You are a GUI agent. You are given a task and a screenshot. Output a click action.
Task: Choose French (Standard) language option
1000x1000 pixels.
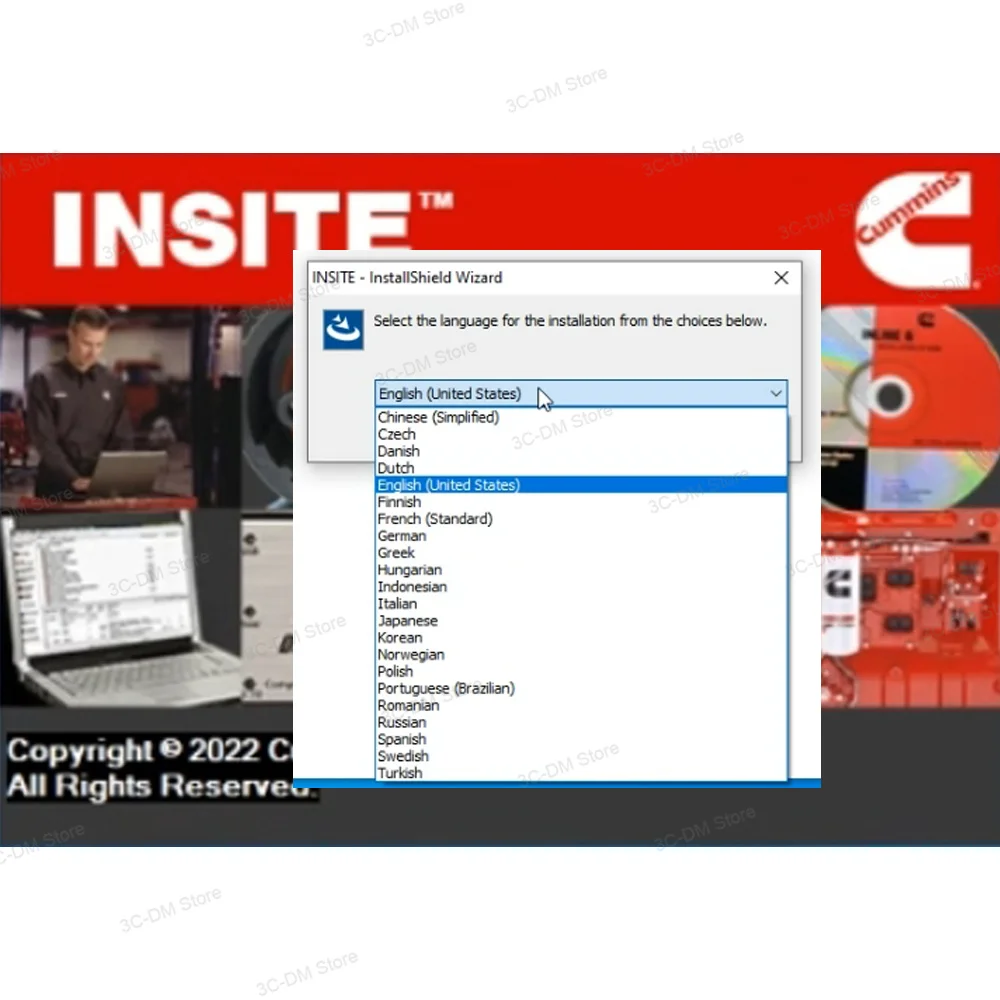click(581, 518)
